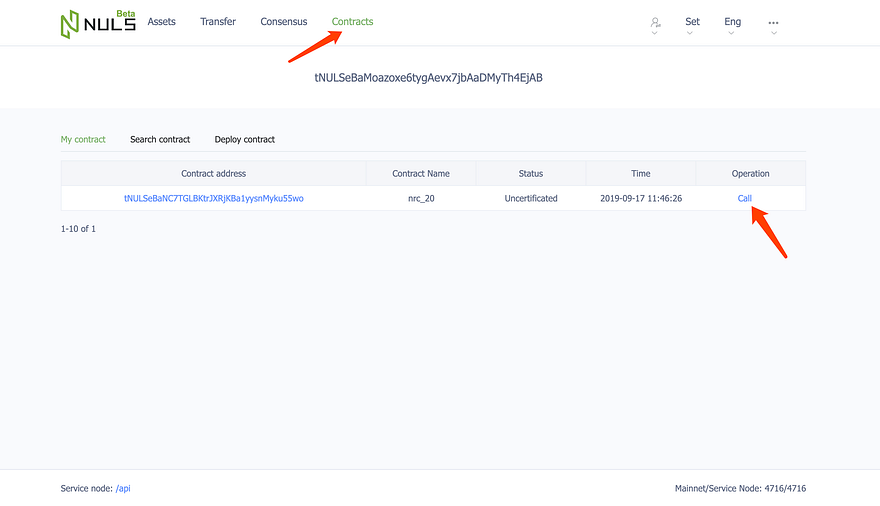Expand the Eng language dropdown
The height and width of the screenshot is (506, 880).
[732, 22]
